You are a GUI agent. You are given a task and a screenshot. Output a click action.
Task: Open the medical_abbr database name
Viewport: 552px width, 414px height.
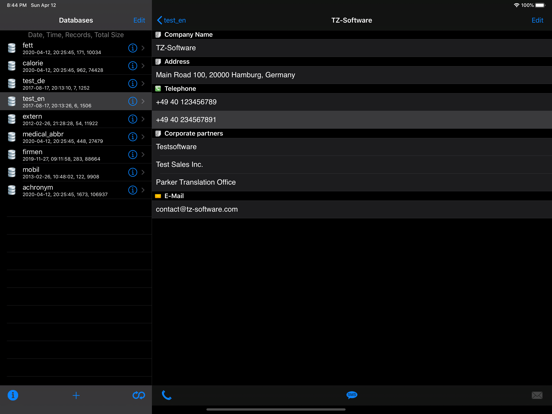tap(43, 134)
